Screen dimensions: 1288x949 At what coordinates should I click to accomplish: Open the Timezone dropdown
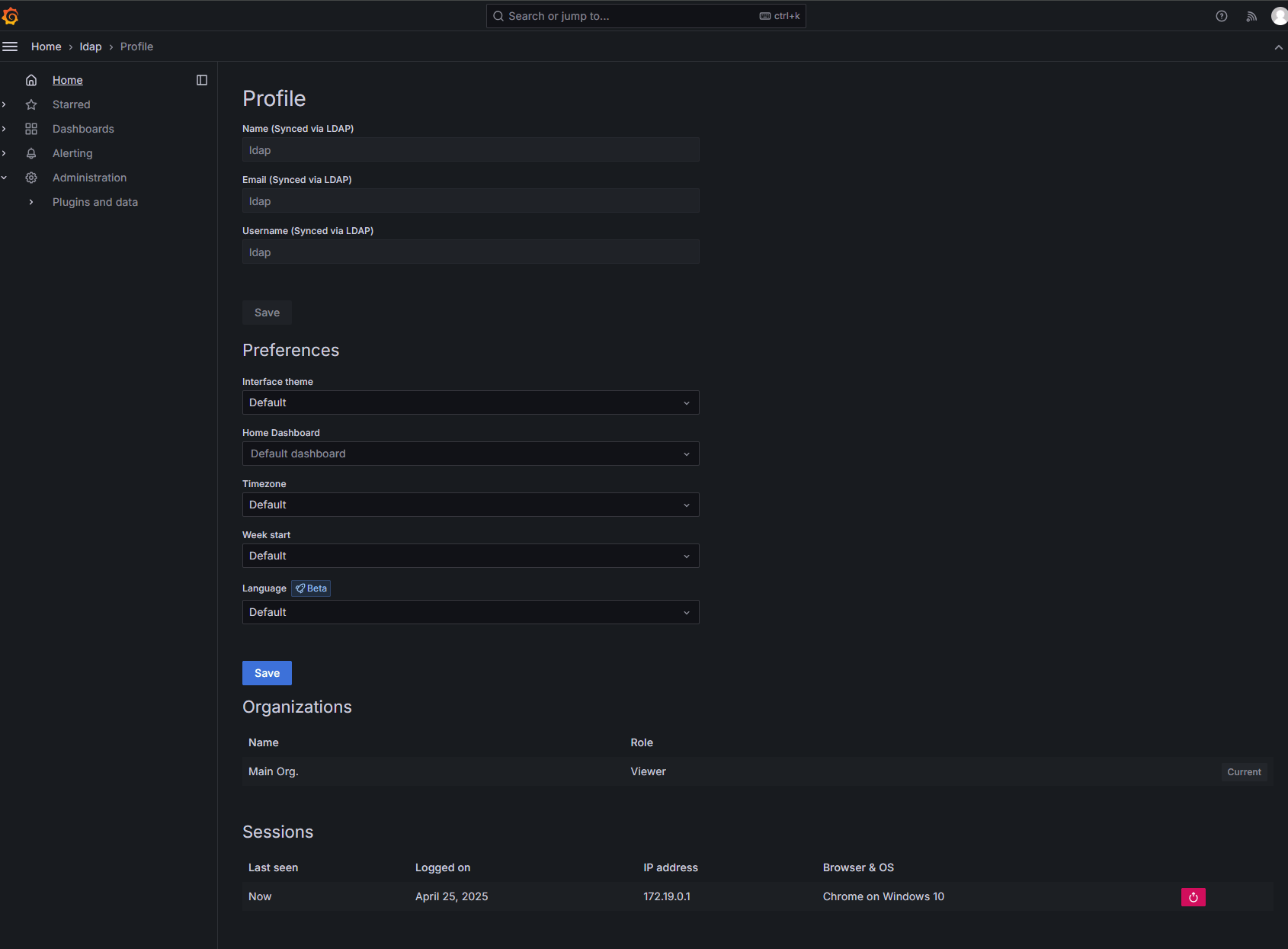click(470, 505)
